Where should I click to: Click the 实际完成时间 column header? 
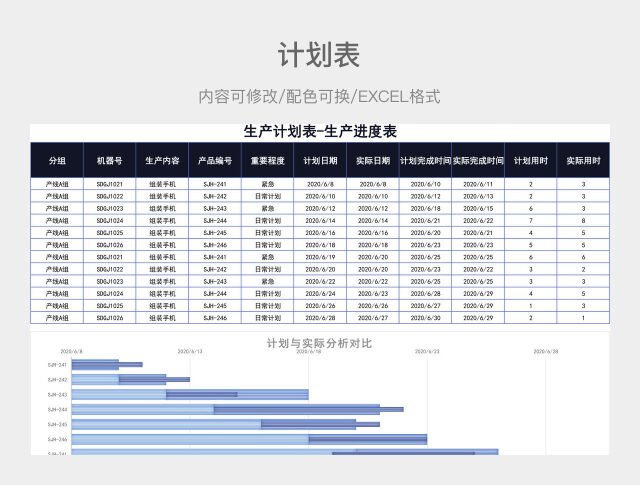[x=479, y=160]
